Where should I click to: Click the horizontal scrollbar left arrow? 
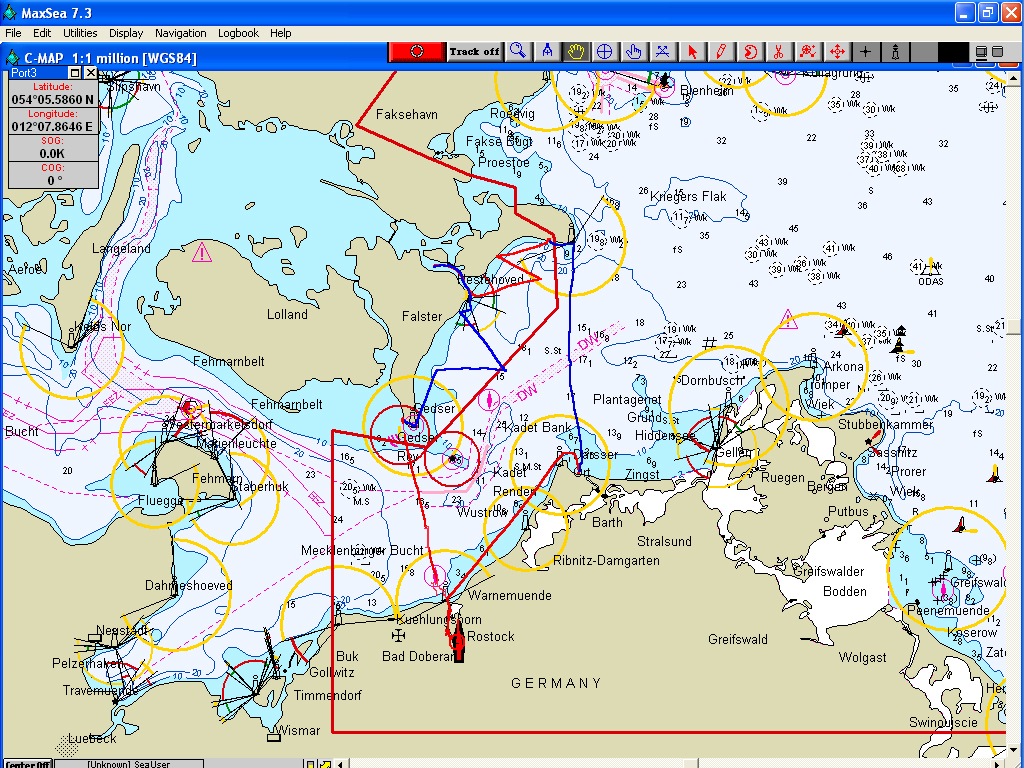340,764
